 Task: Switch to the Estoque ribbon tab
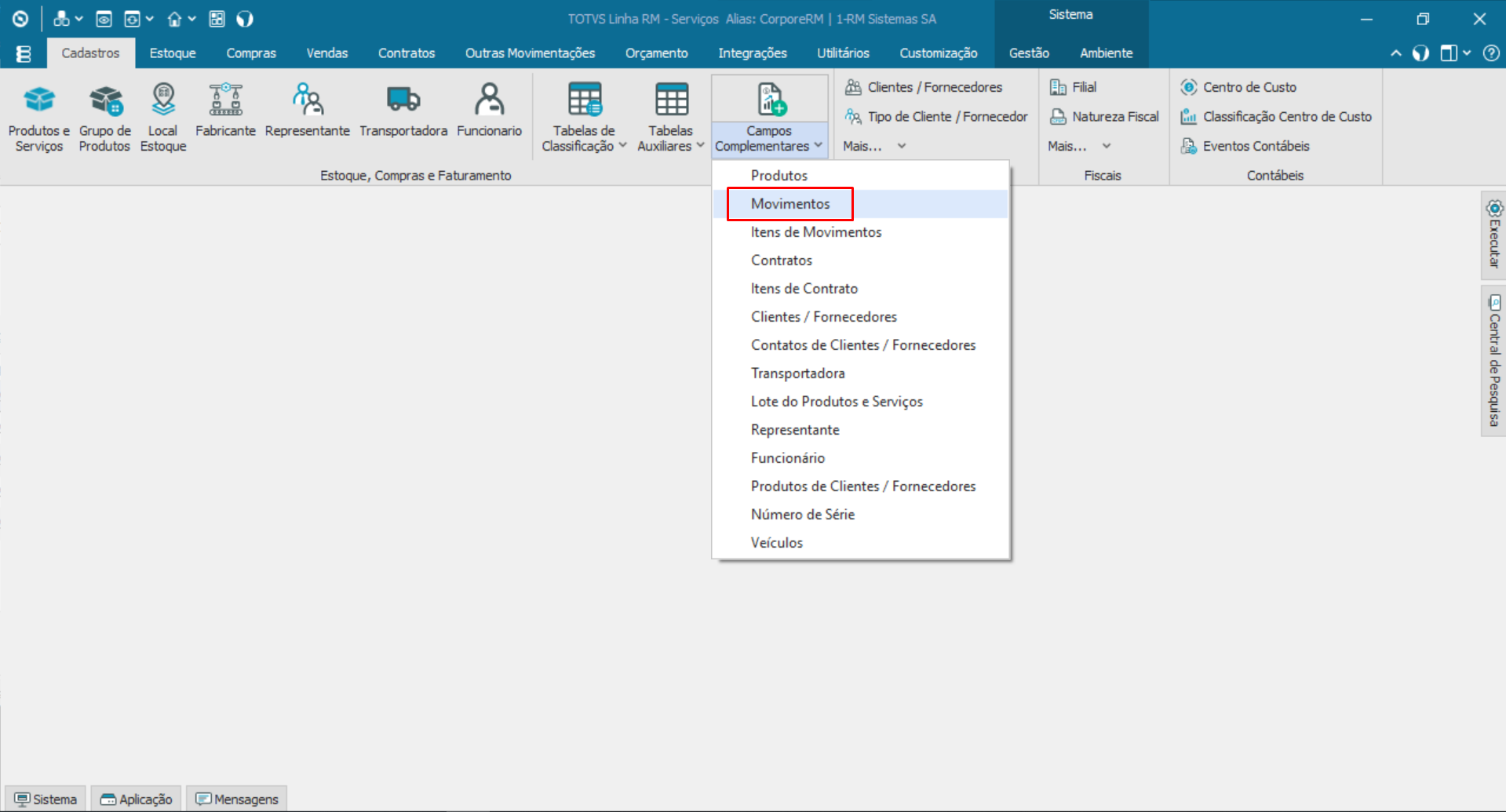pyautogui.click(x=173, y=53)
